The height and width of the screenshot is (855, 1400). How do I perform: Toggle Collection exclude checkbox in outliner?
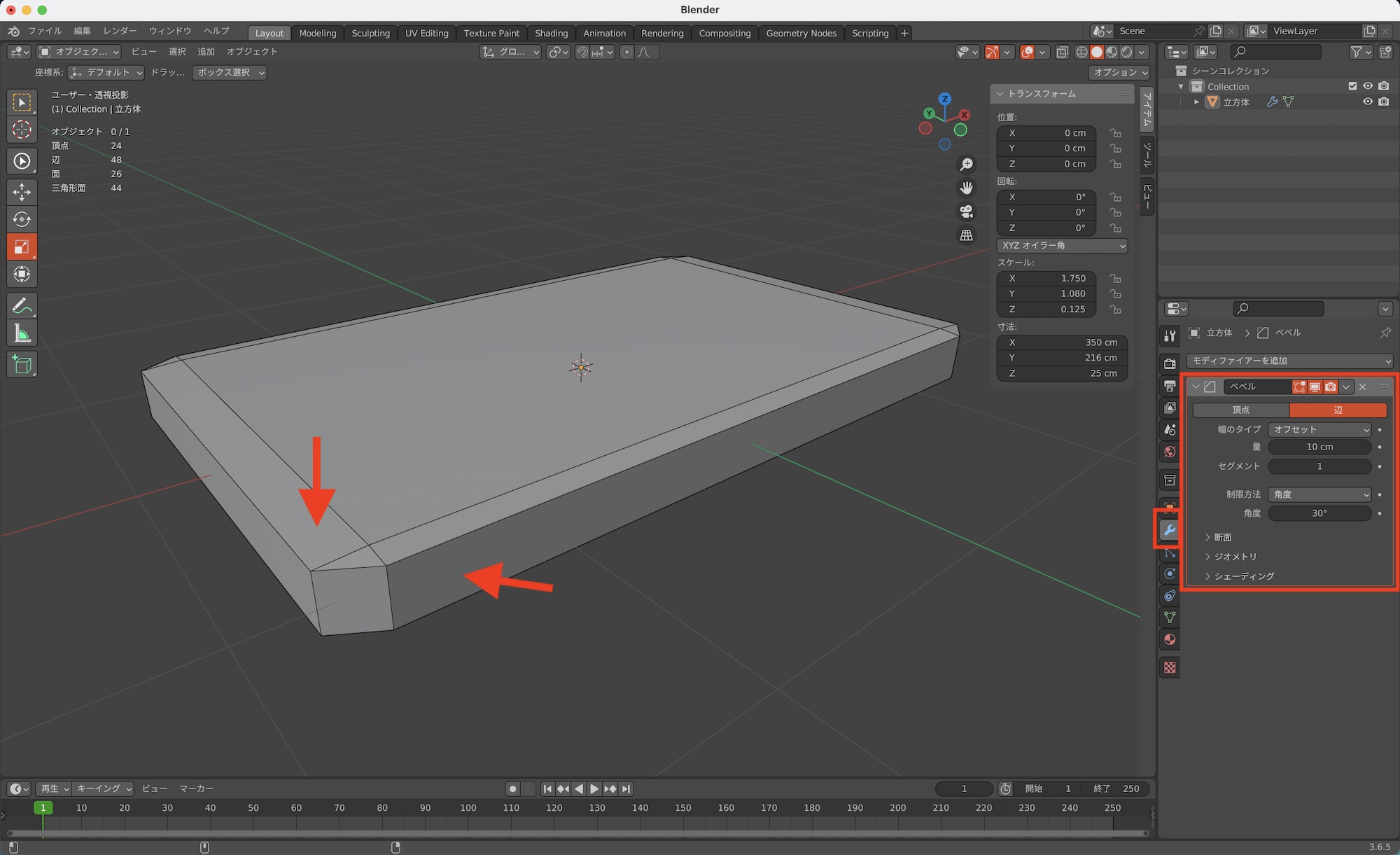1352,86
